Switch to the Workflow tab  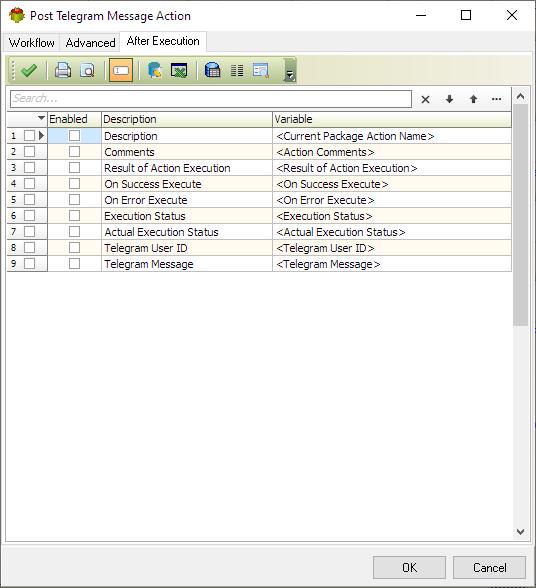coord(32,43)
